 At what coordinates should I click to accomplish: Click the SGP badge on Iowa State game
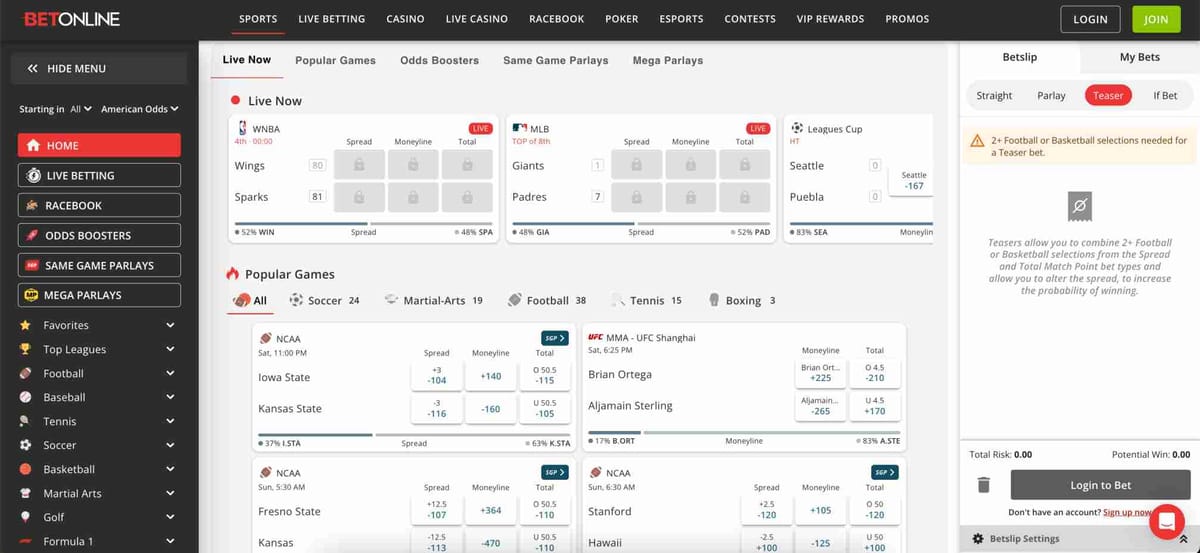555,338
